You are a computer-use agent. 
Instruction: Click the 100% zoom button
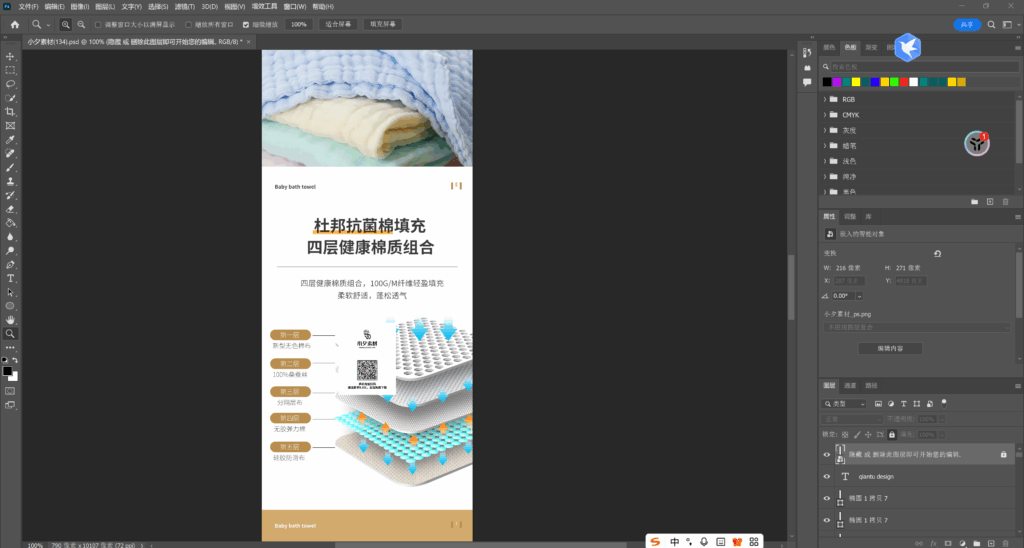pyautogui.click(x=298, y=24)
